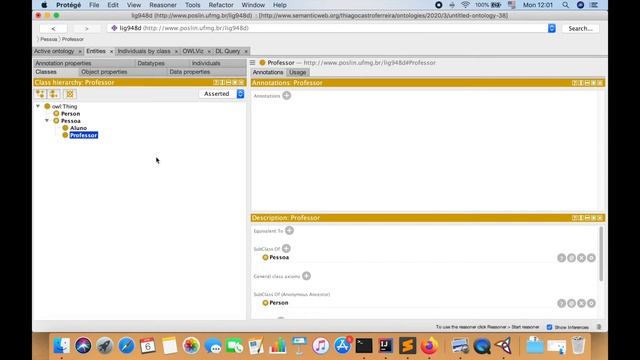Open the Edit menu
Image resolution: width=640 pixels, height=360 pixels.
pyautogui.click(x=113, y=5)
